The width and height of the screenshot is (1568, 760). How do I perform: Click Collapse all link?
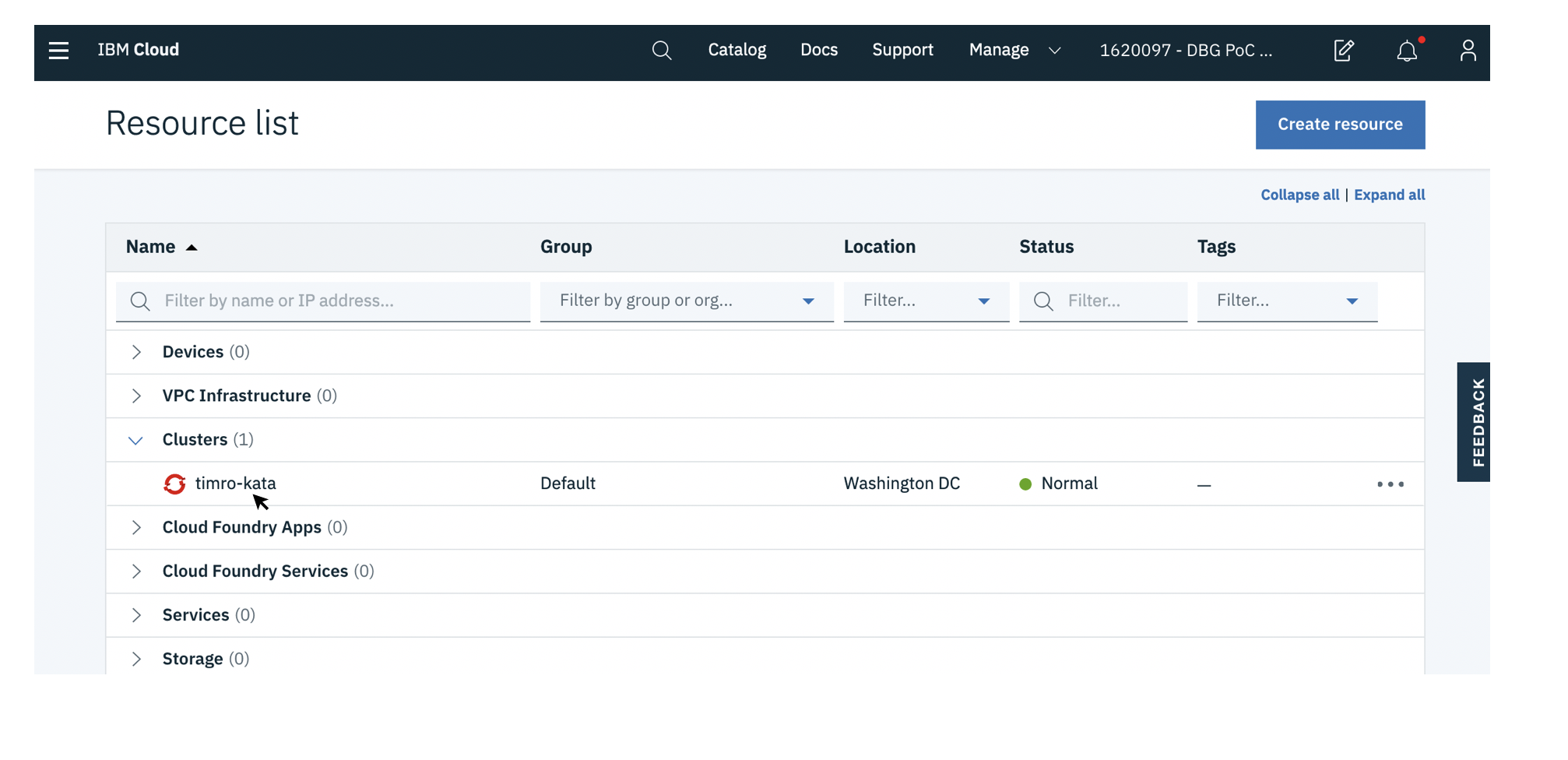click(1299, 195)
